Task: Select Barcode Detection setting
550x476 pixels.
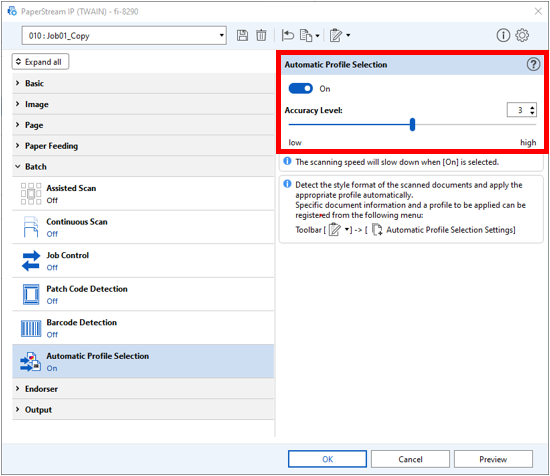Action: pyautogui.click(x=143, y=328)
